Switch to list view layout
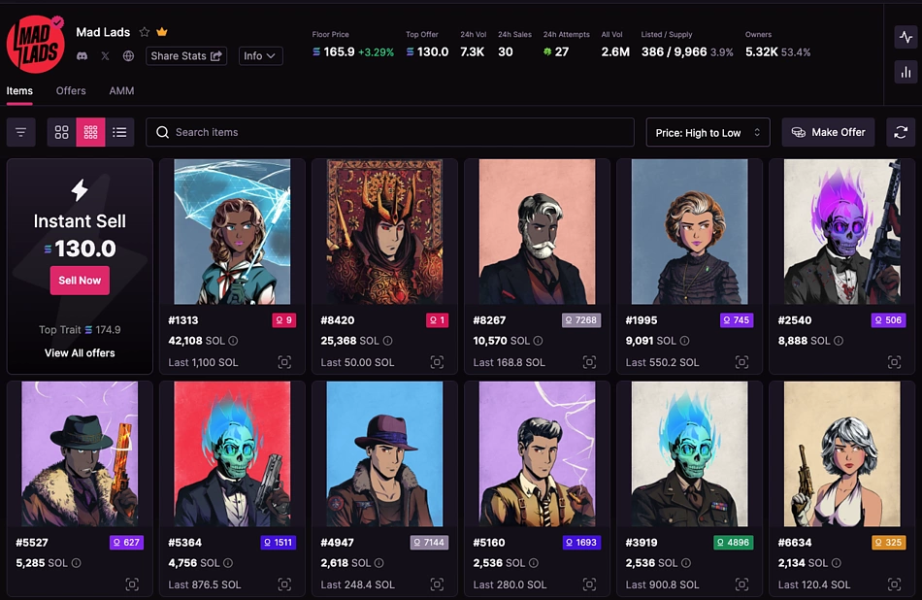The height and width of the screenshot is (600, 922). pos(119,132)
